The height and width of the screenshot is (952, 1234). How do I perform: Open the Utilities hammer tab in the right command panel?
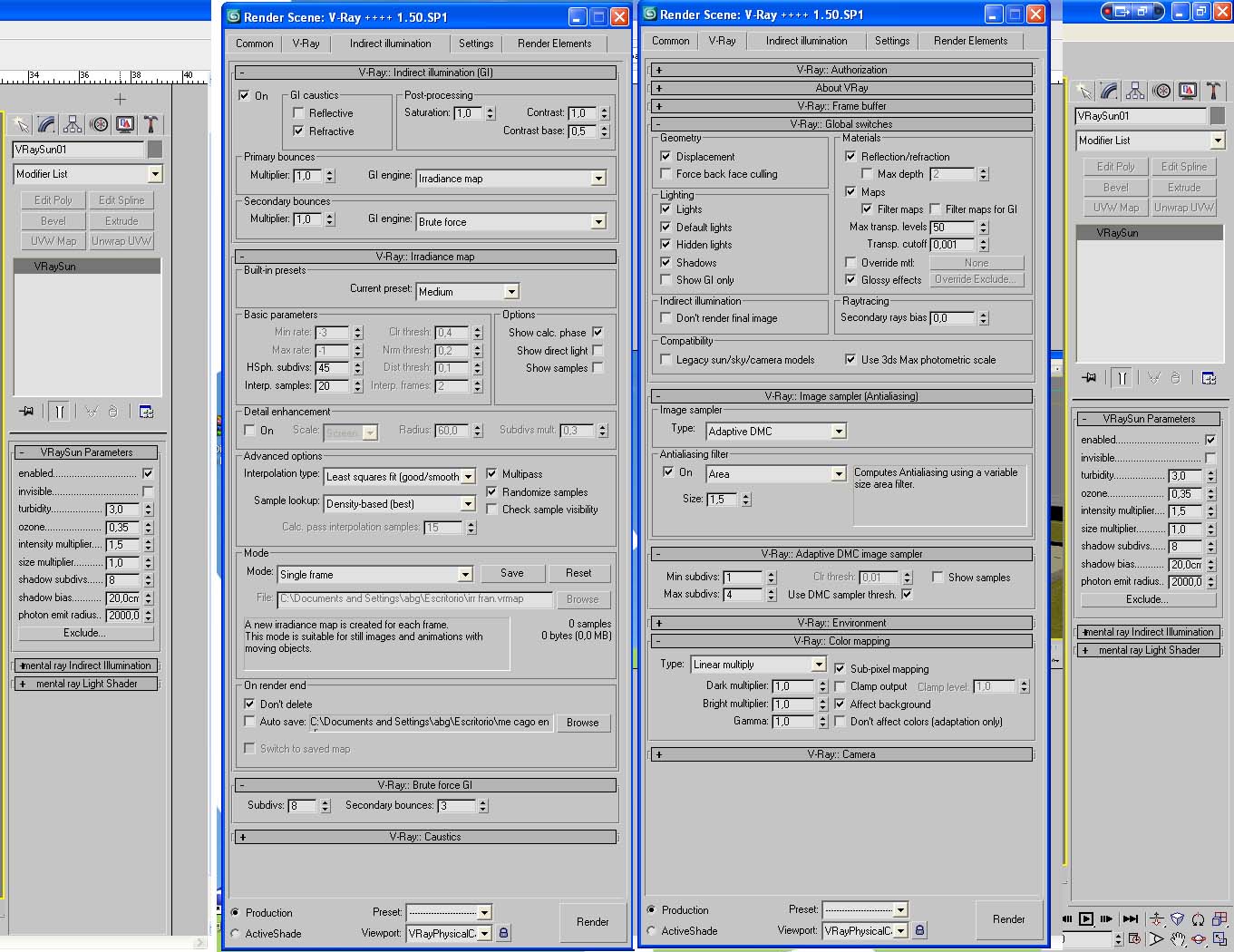[1213, 91]
